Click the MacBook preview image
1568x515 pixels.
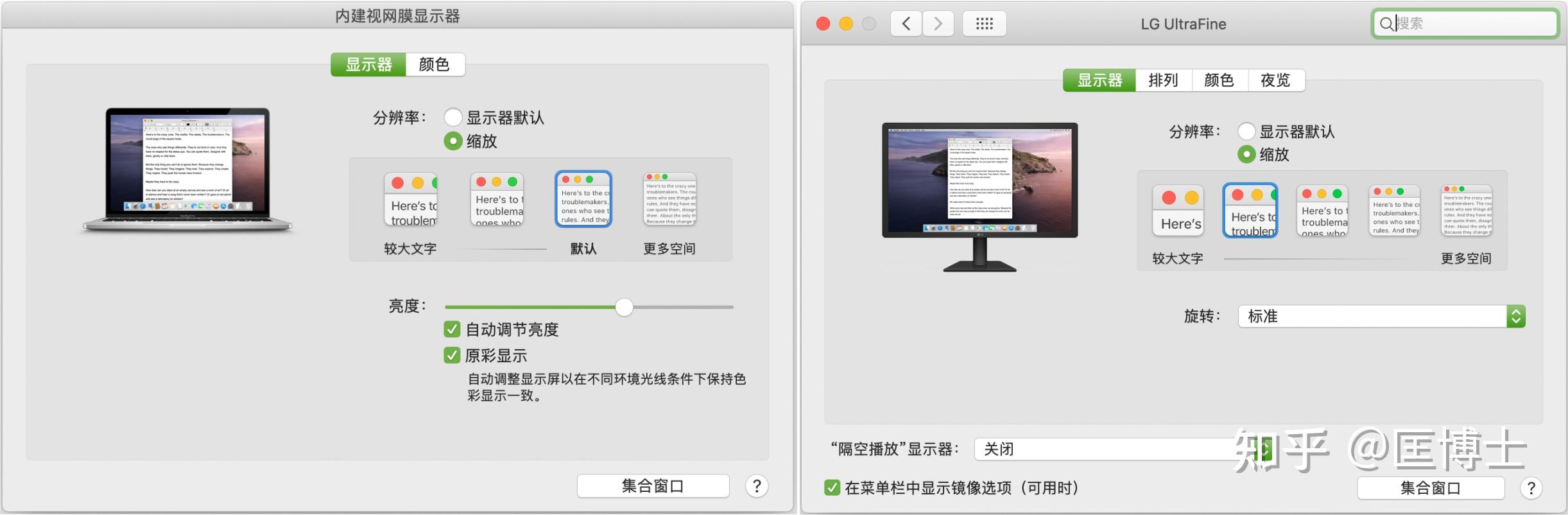(187, 170)
